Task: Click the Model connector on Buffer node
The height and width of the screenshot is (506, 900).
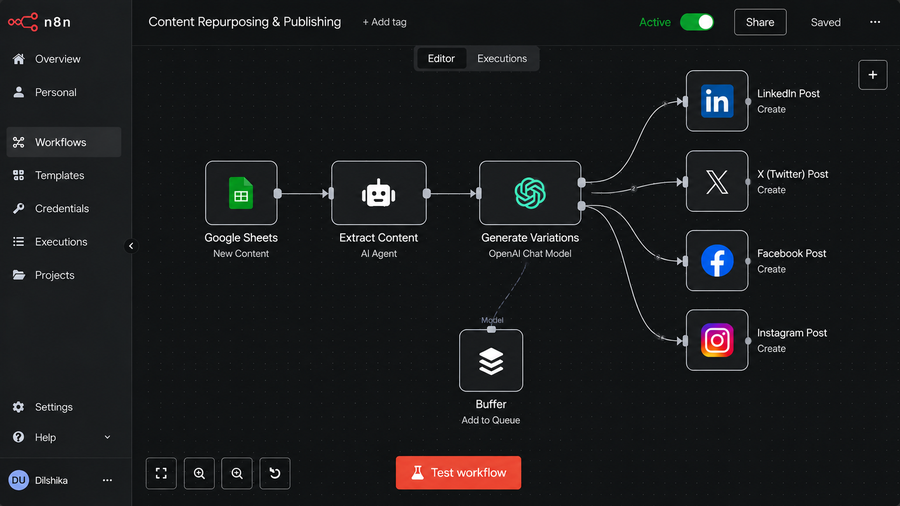Action: click(x=491, y=329)
